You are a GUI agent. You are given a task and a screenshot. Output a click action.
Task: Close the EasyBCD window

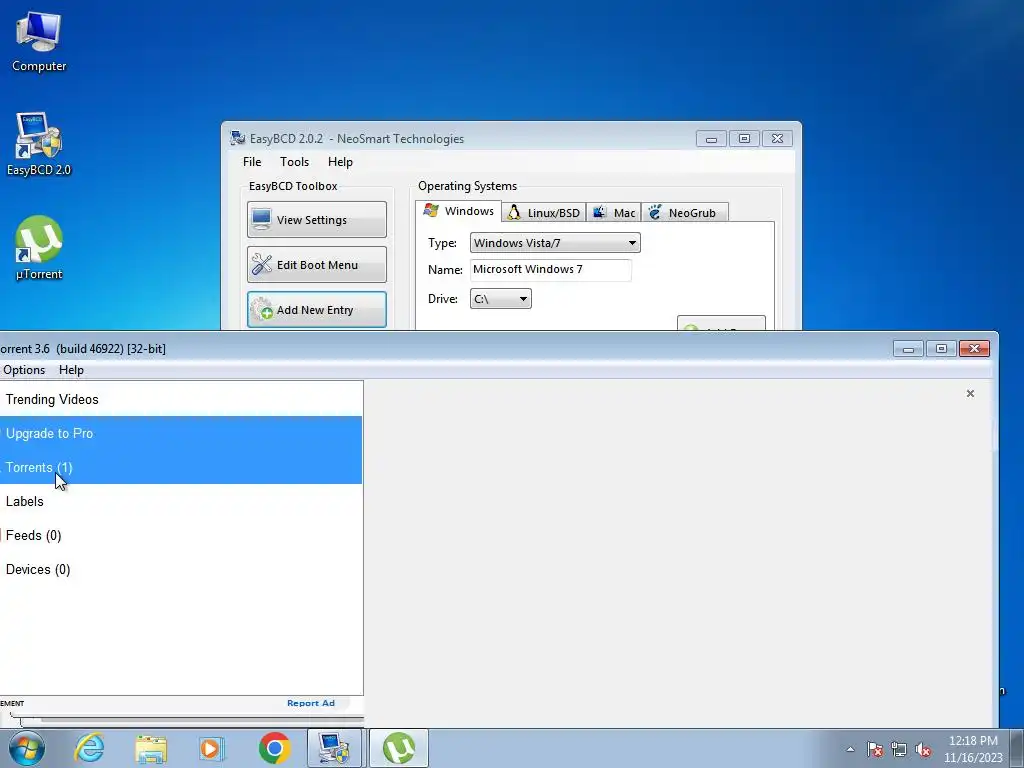click(777, 139)
